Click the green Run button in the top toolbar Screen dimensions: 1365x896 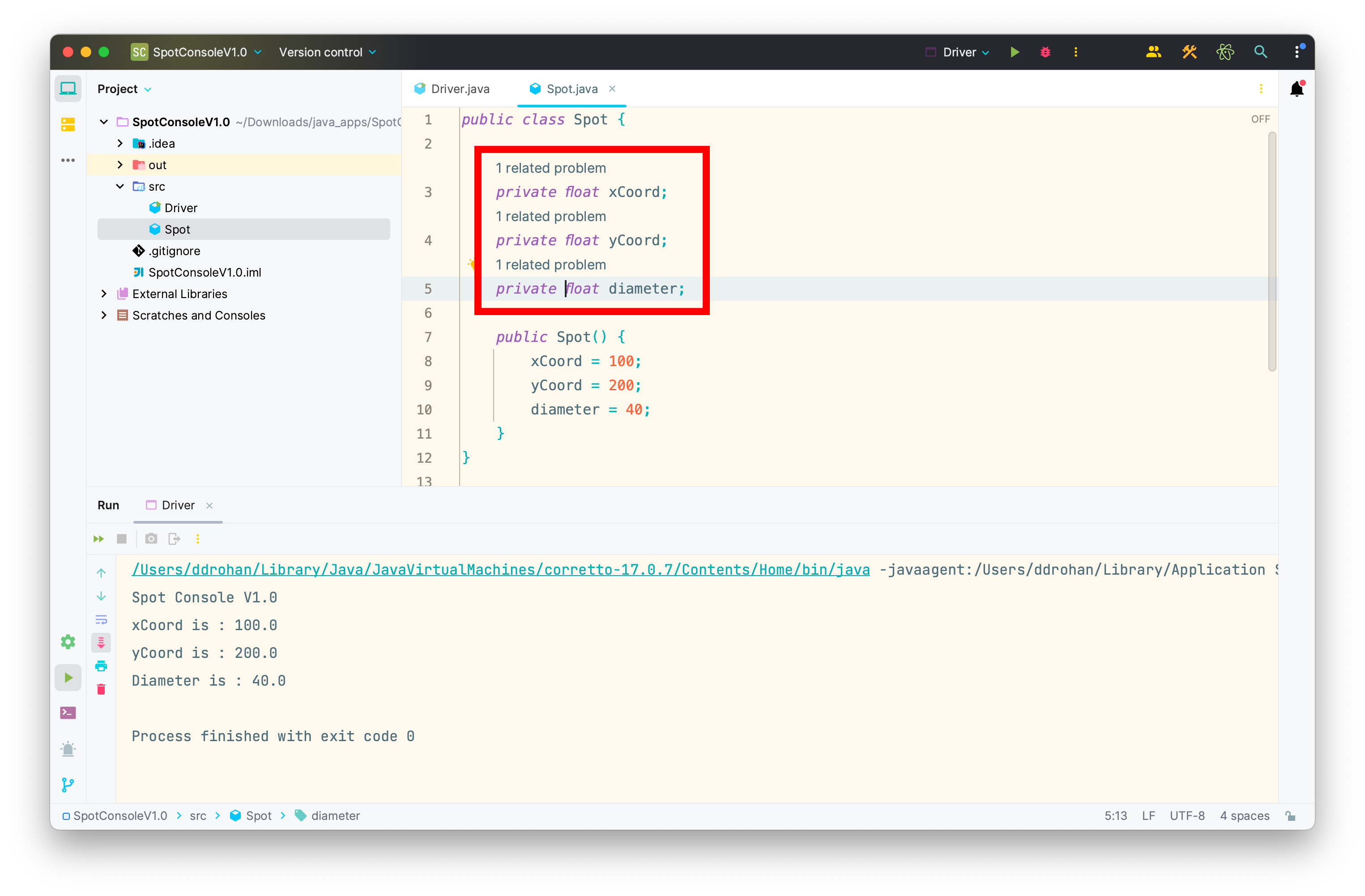(x=1014, y=52)
